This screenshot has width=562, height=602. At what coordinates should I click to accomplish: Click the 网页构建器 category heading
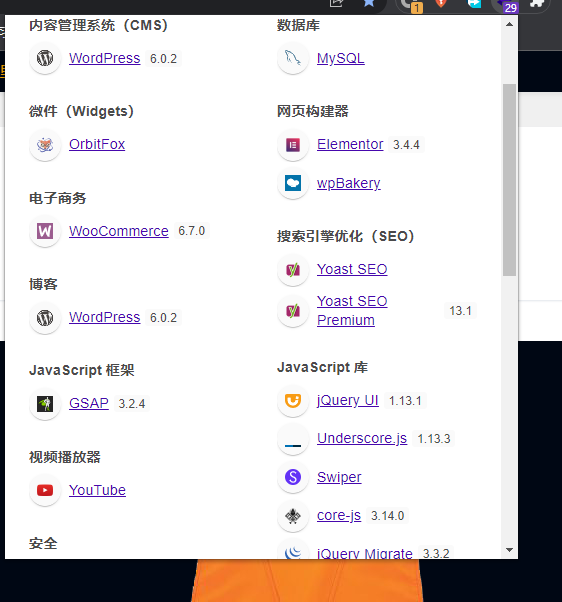point(313,111)
